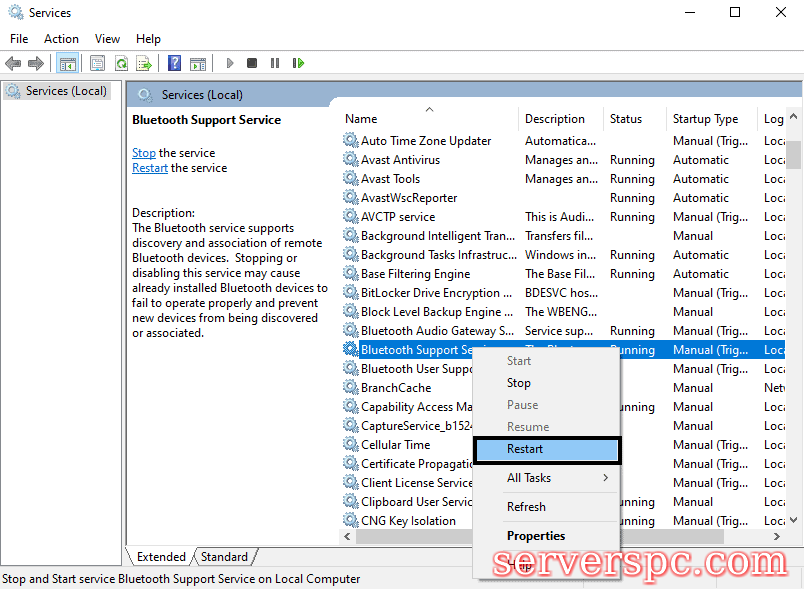Click the Refresh toolbar icon

point(121,63)
